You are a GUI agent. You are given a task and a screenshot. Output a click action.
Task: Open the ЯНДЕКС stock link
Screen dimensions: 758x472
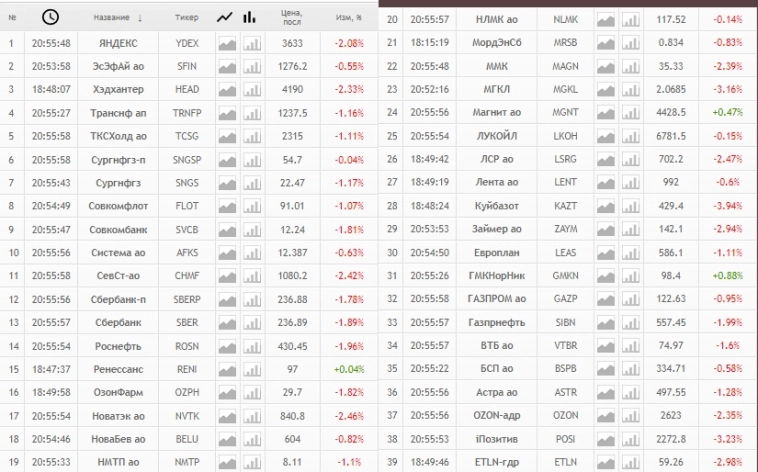[118, 44]
